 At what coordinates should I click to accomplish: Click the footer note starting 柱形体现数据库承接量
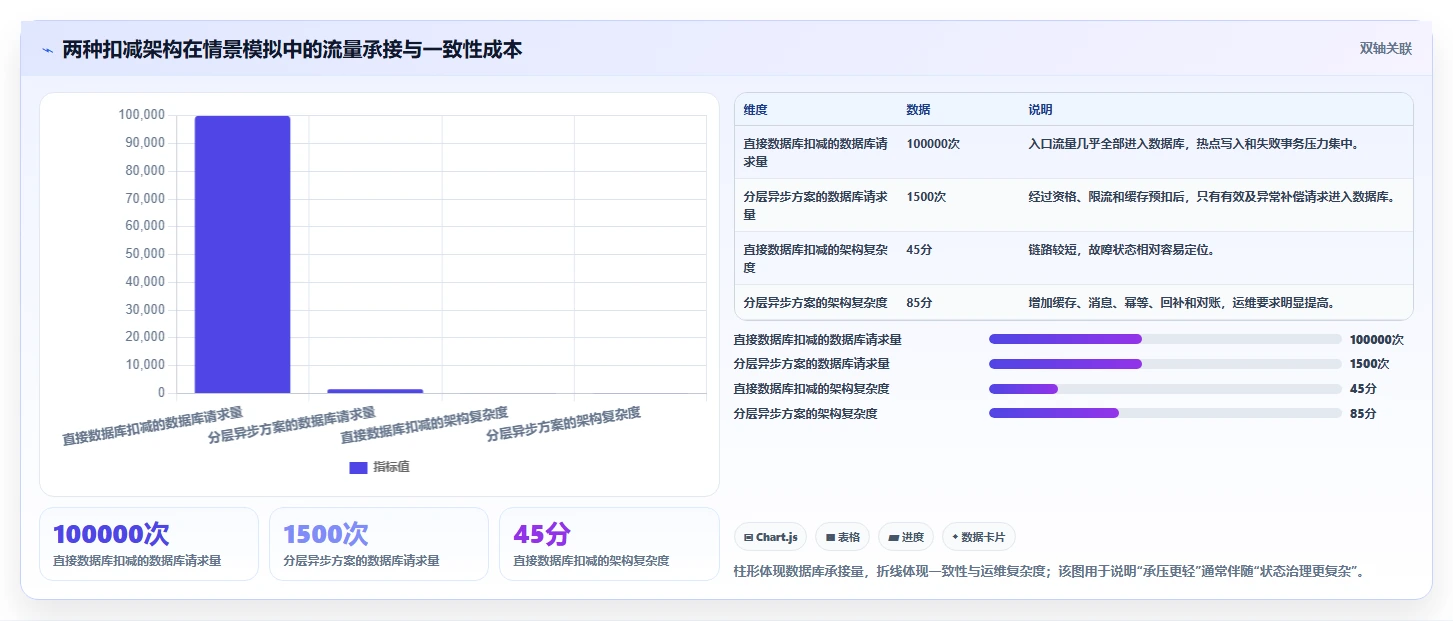pos(1049,571)
